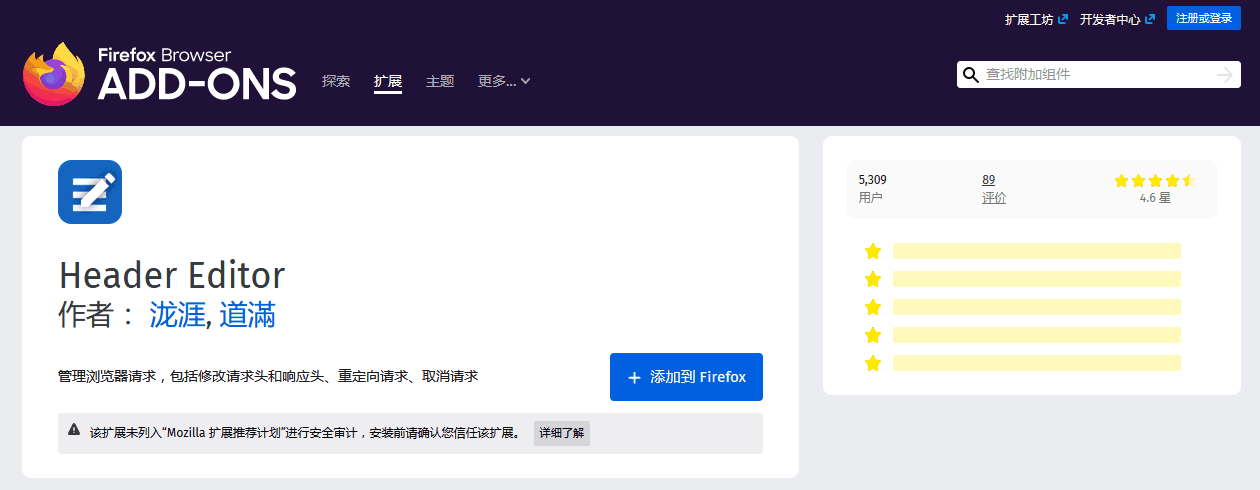Click the rating stars above 4.6 星

point(1155,181)
